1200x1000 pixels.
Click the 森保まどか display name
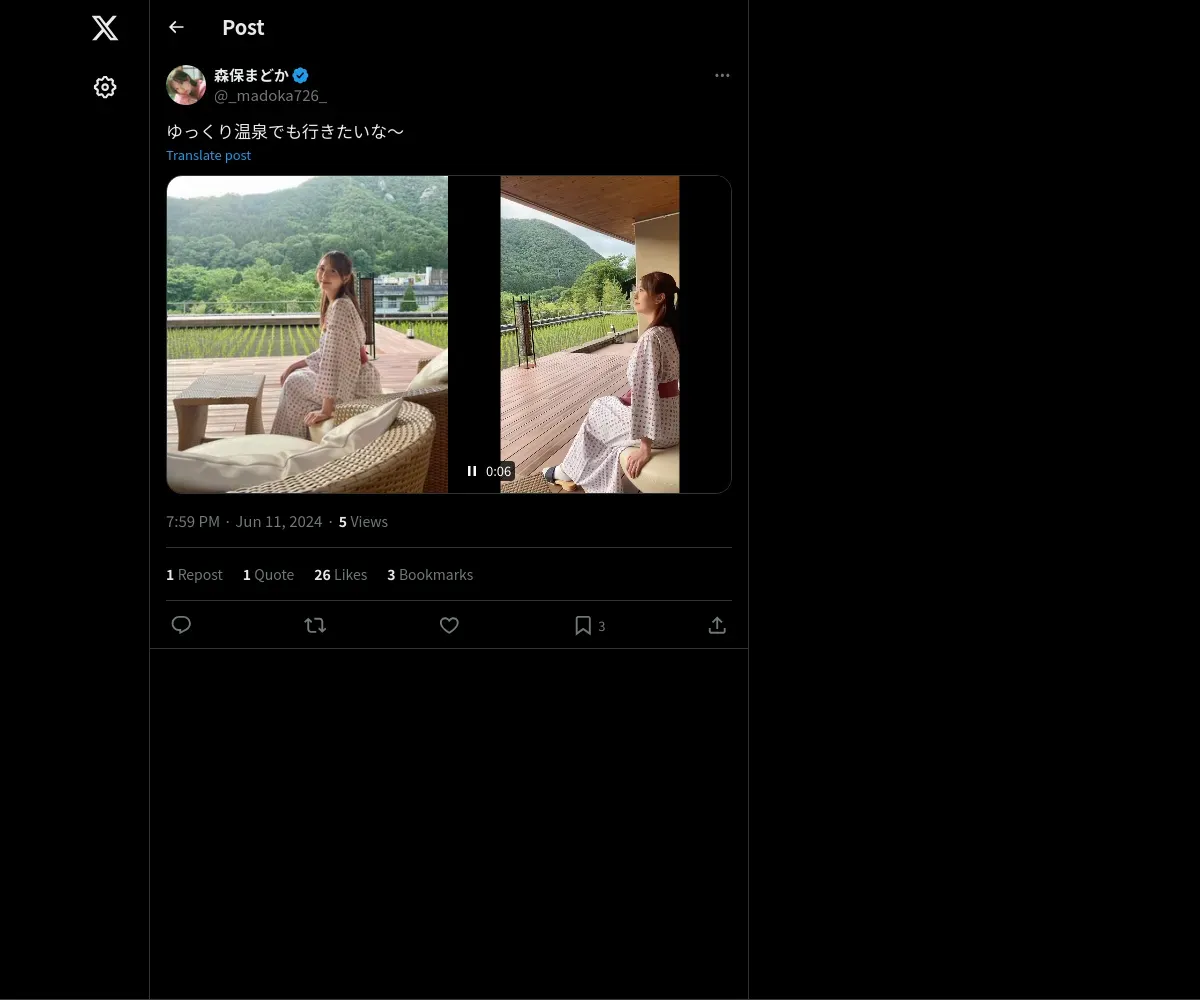[x=251, y=75]
